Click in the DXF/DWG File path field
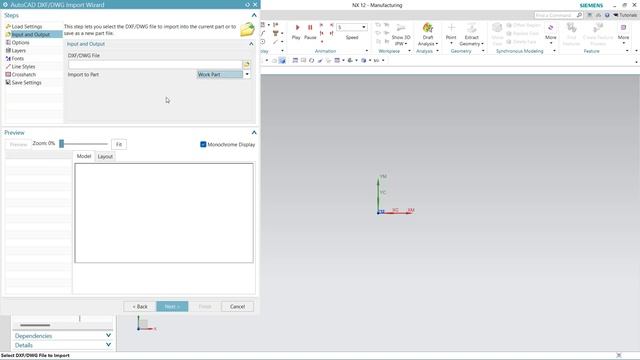This screenshot has height=360, width=640. [155, 64]
